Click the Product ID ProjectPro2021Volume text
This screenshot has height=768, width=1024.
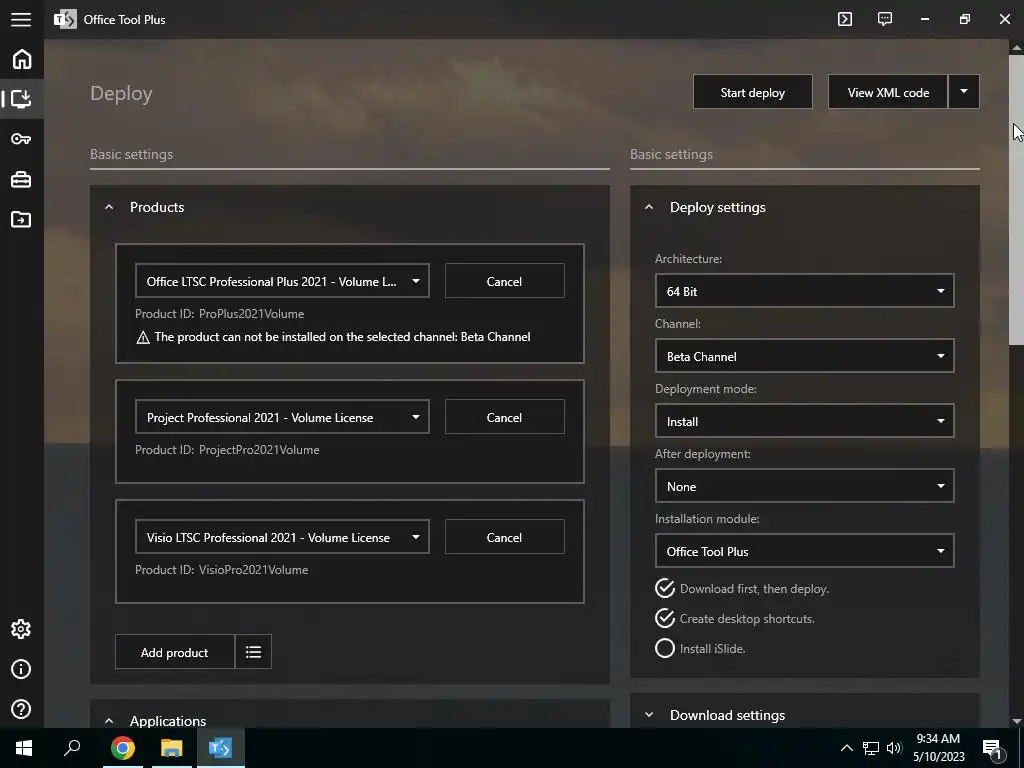coord(227,449)
